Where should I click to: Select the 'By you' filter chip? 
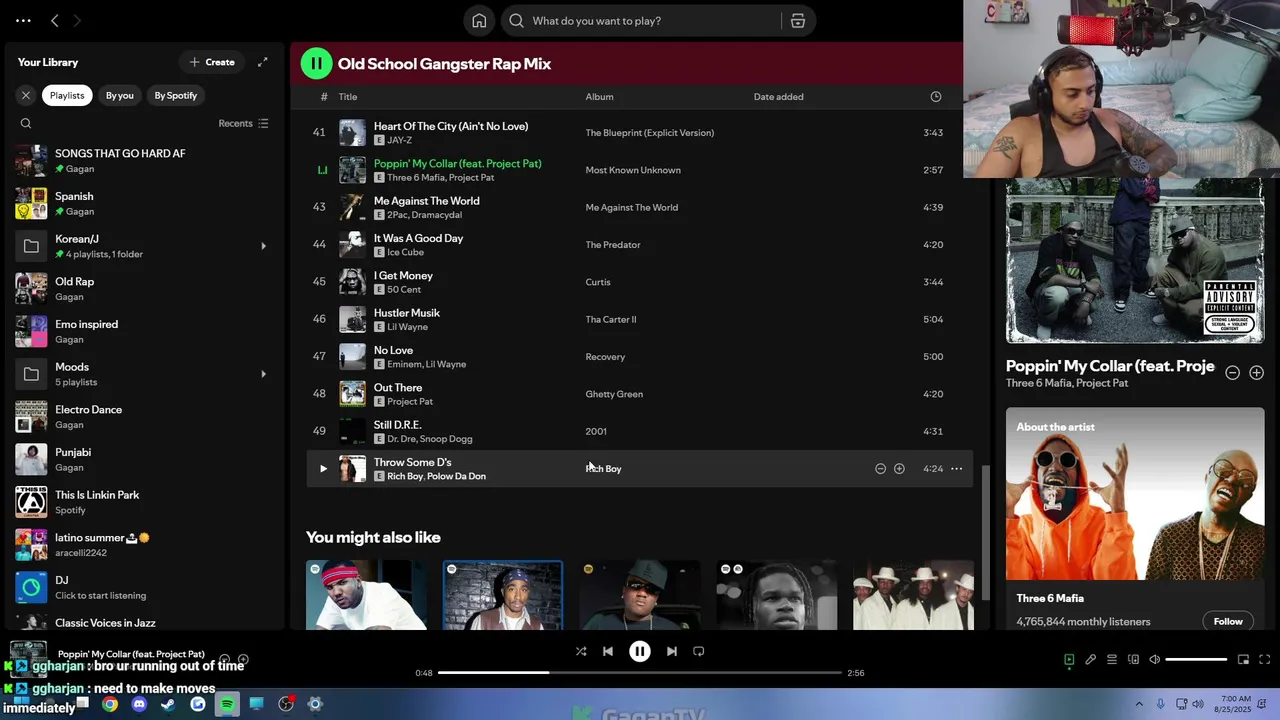[x=120, y=95]
